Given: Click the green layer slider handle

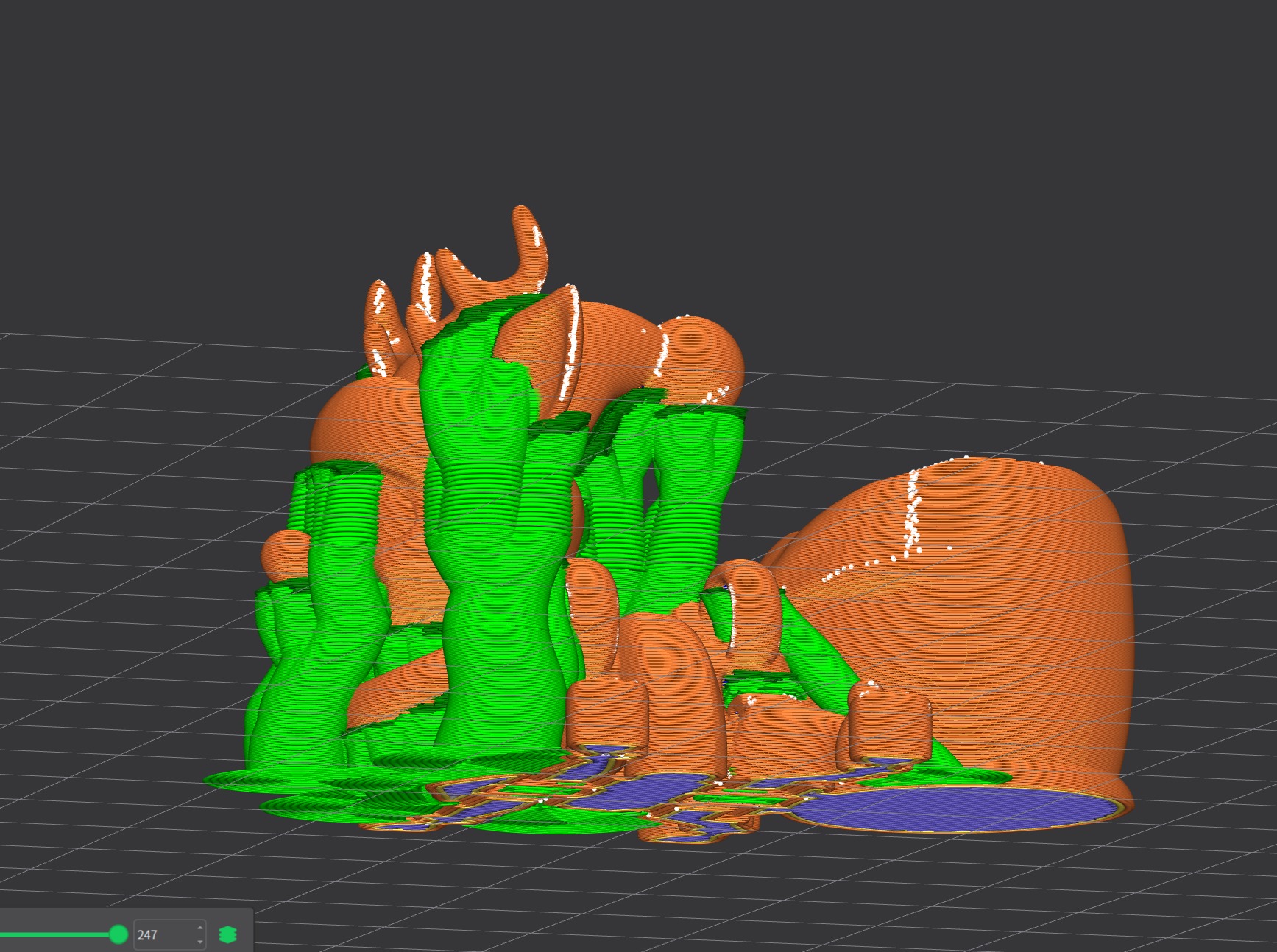Looking at the screenshot, I should pyautogui.click(x=118, y=934).
